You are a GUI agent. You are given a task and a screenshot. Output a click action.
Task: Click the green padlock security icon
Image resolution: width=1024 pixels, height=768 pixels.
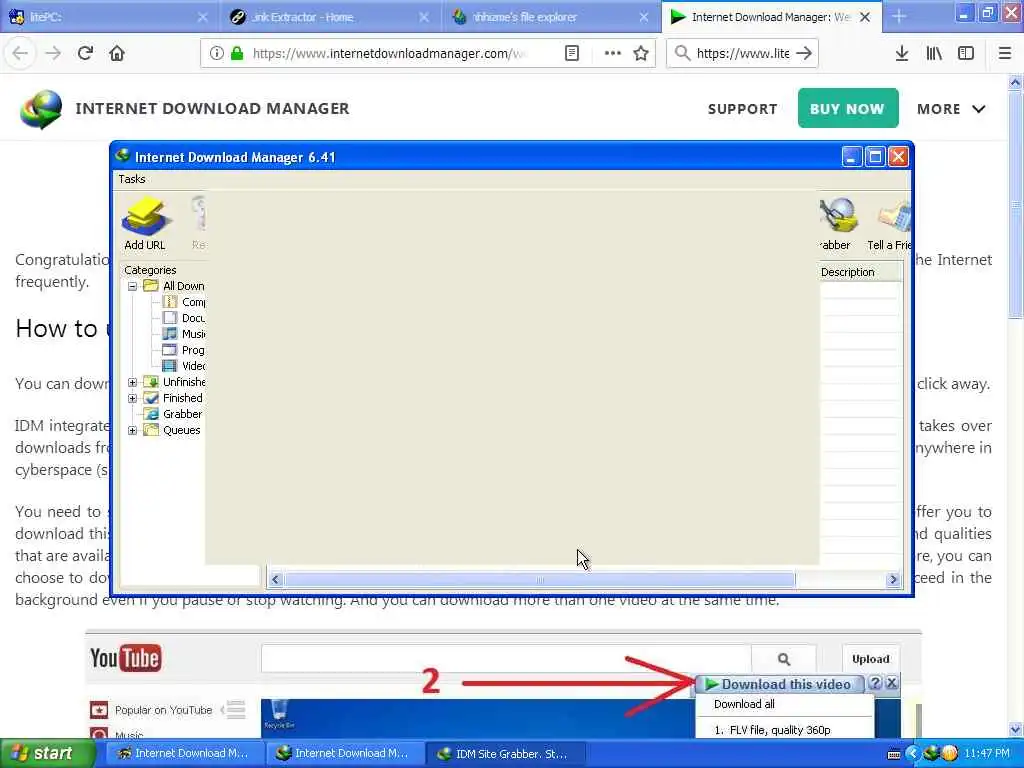click(237, 53)
